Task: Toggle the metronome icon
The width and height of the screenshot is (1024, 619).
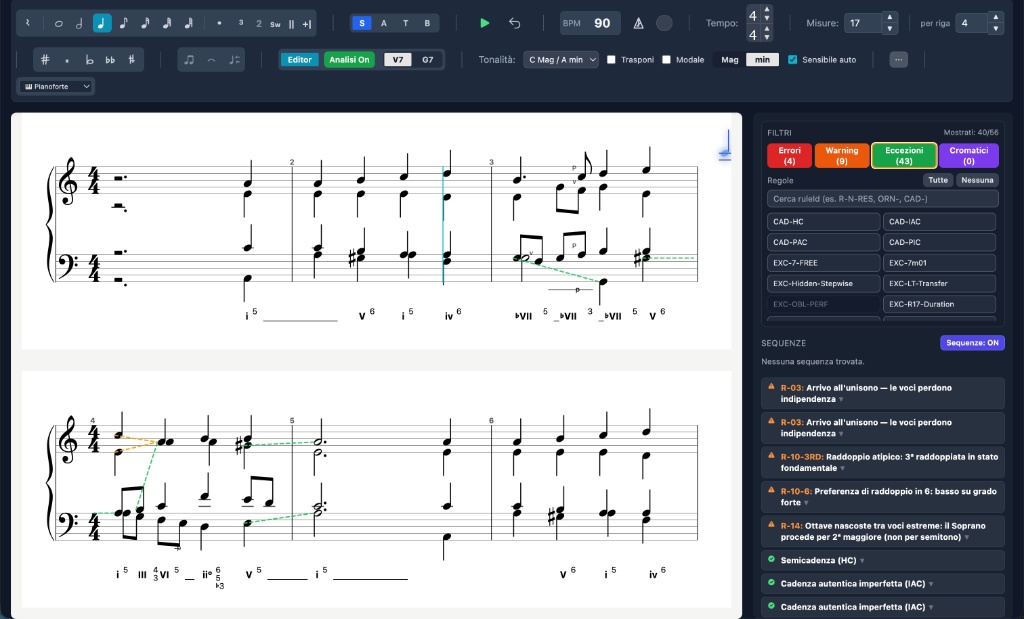Action: [x=638, y=23]
